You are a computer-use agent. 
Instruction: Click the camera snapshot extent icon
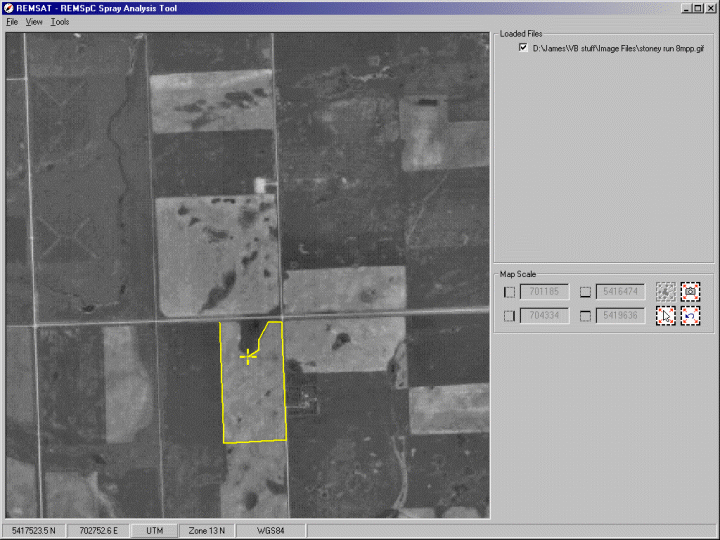(690, 292)
